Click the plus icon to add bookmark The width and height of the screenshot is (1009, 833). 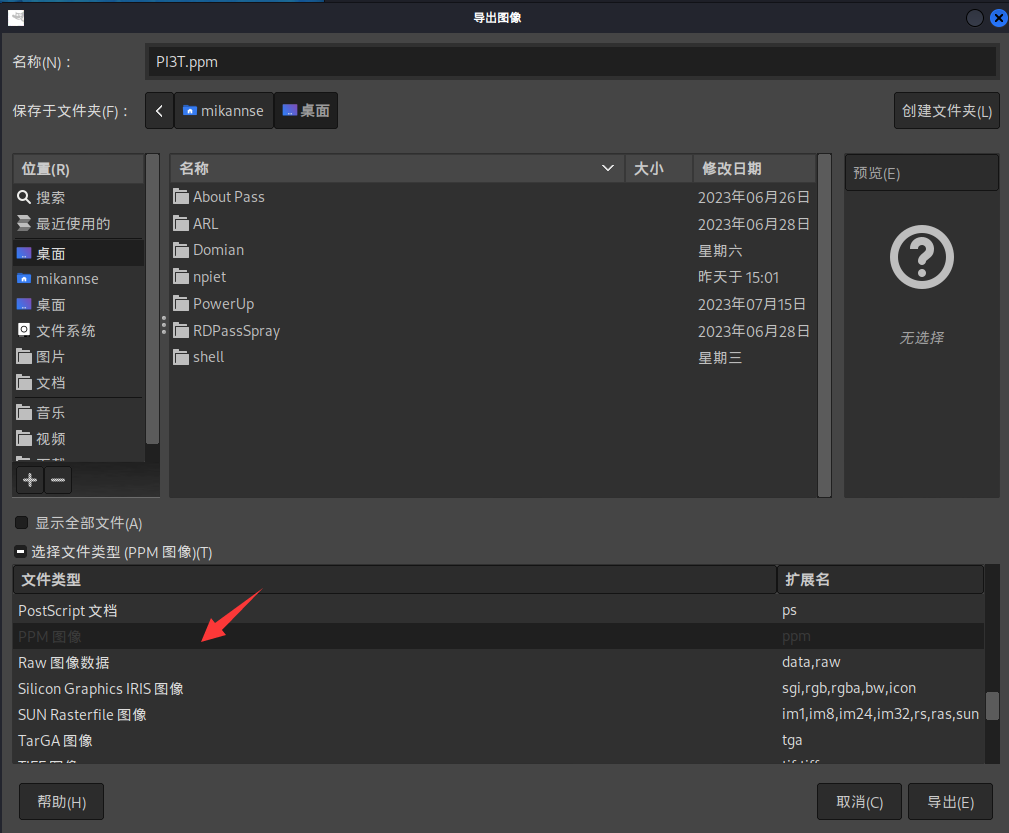pos(30,480)
